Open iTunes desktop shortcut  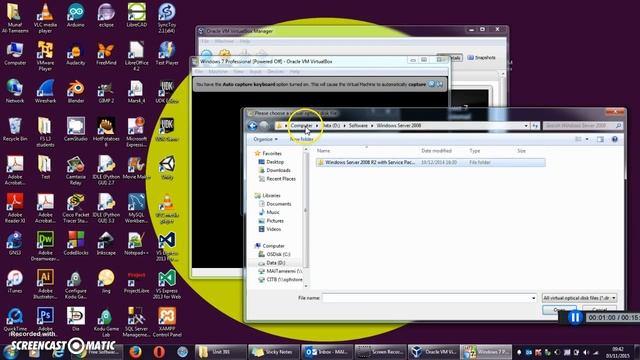(15, 281)
